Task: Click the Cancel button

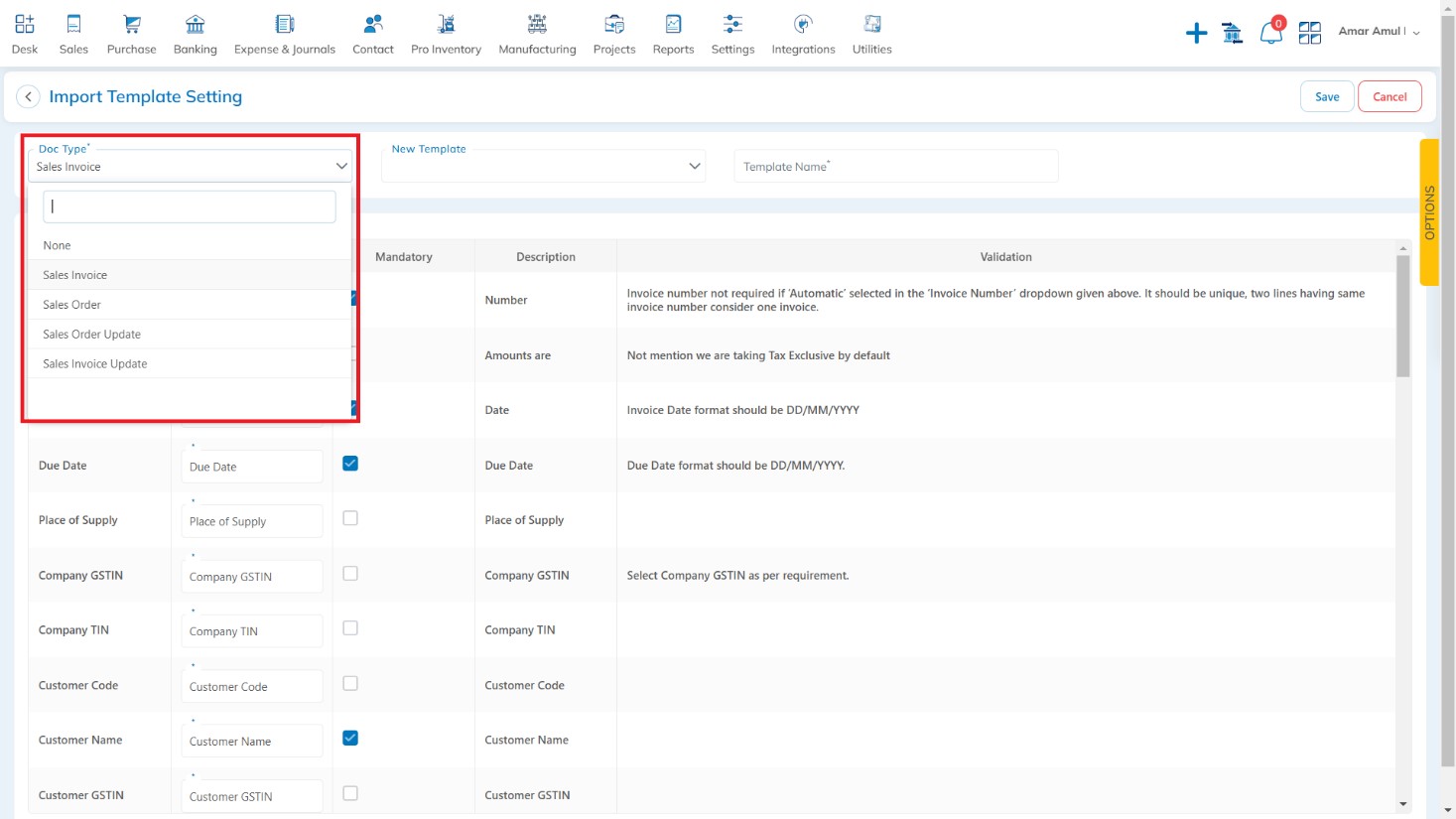Action: pyautogui.click(x=1390, y=96)
